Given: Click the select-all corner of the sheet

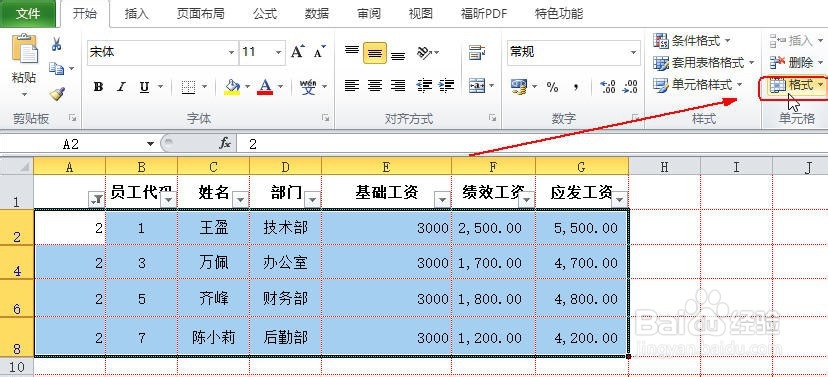Looking at the screenshot, I should (x=17, y=166).
